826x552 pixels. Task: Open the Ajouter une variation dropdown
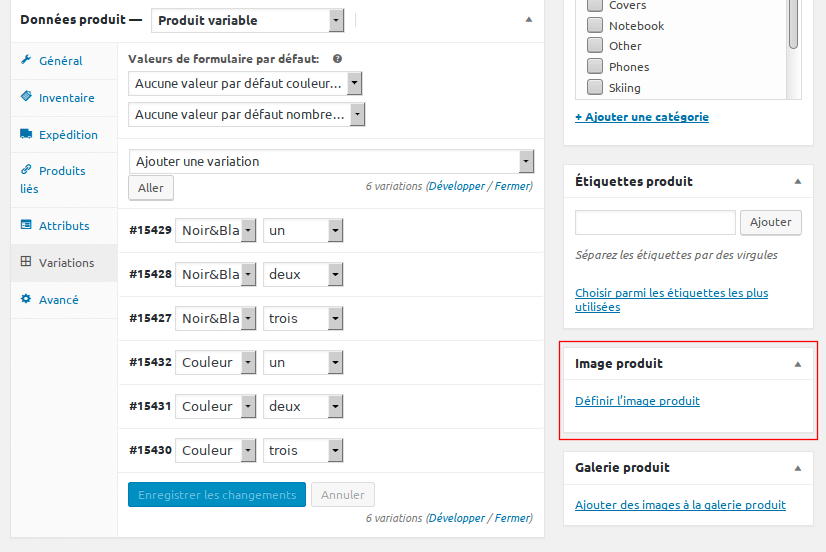click(331, 162)
